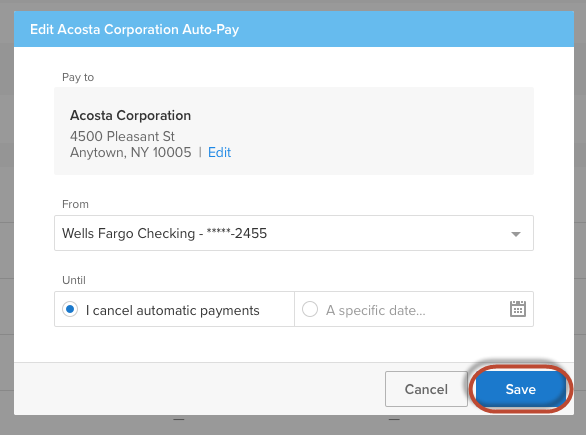Select the A specific date radio button
The height and width of the screenshot is (435, 586).
click(x=310, y=309)
